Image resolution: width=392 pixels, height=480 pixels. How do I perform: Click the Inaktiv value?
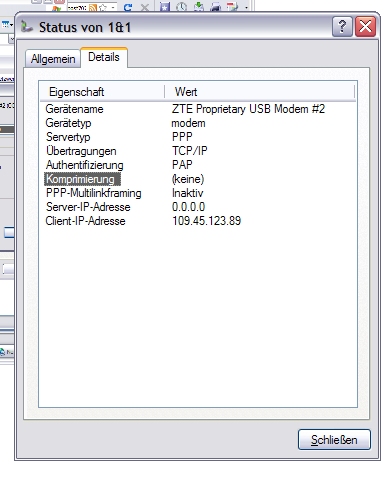tap(187, 193)
